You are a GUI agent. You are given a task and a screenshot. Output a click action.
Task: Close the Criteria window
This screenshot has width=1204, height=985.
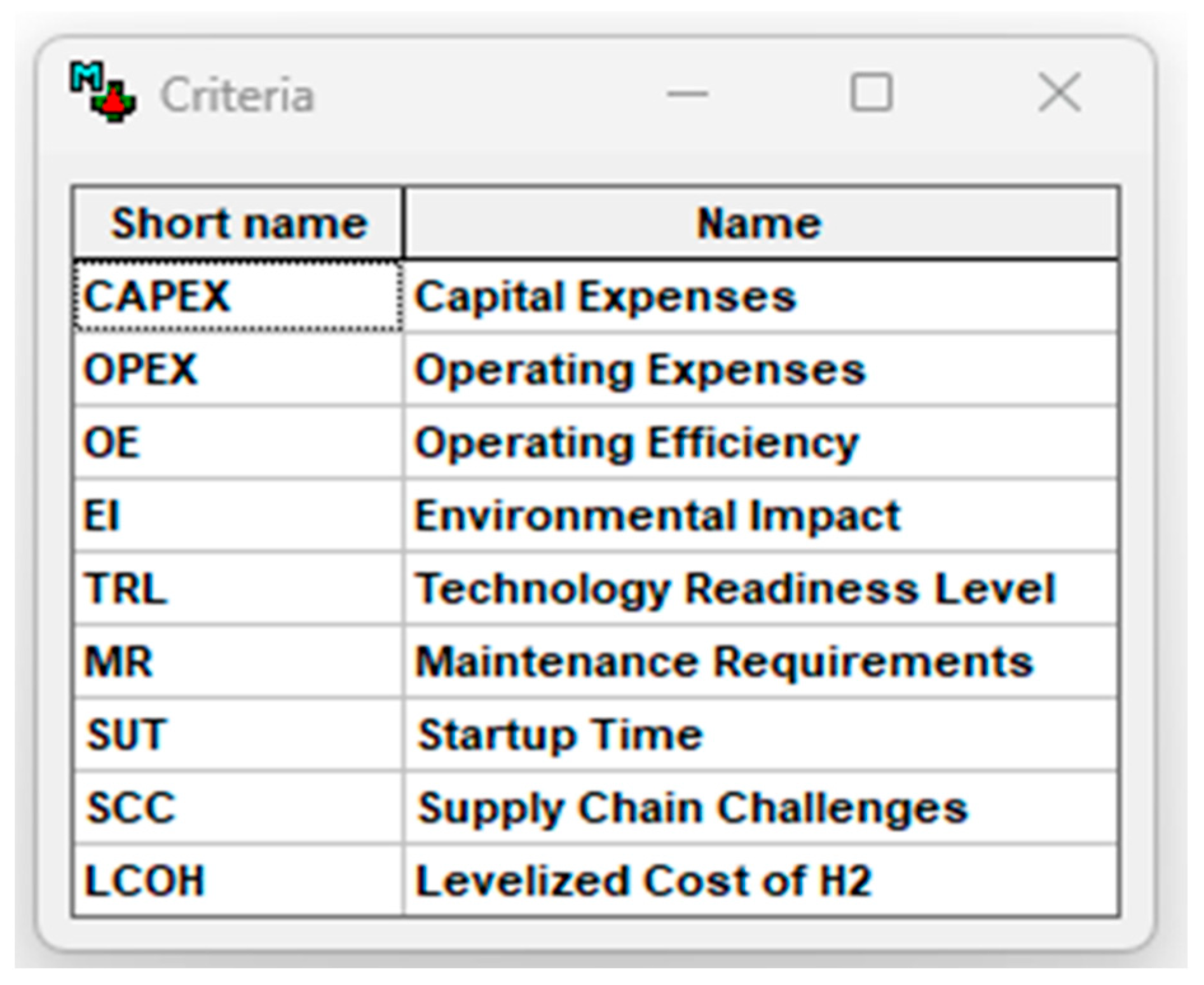tap(1059, 93)
